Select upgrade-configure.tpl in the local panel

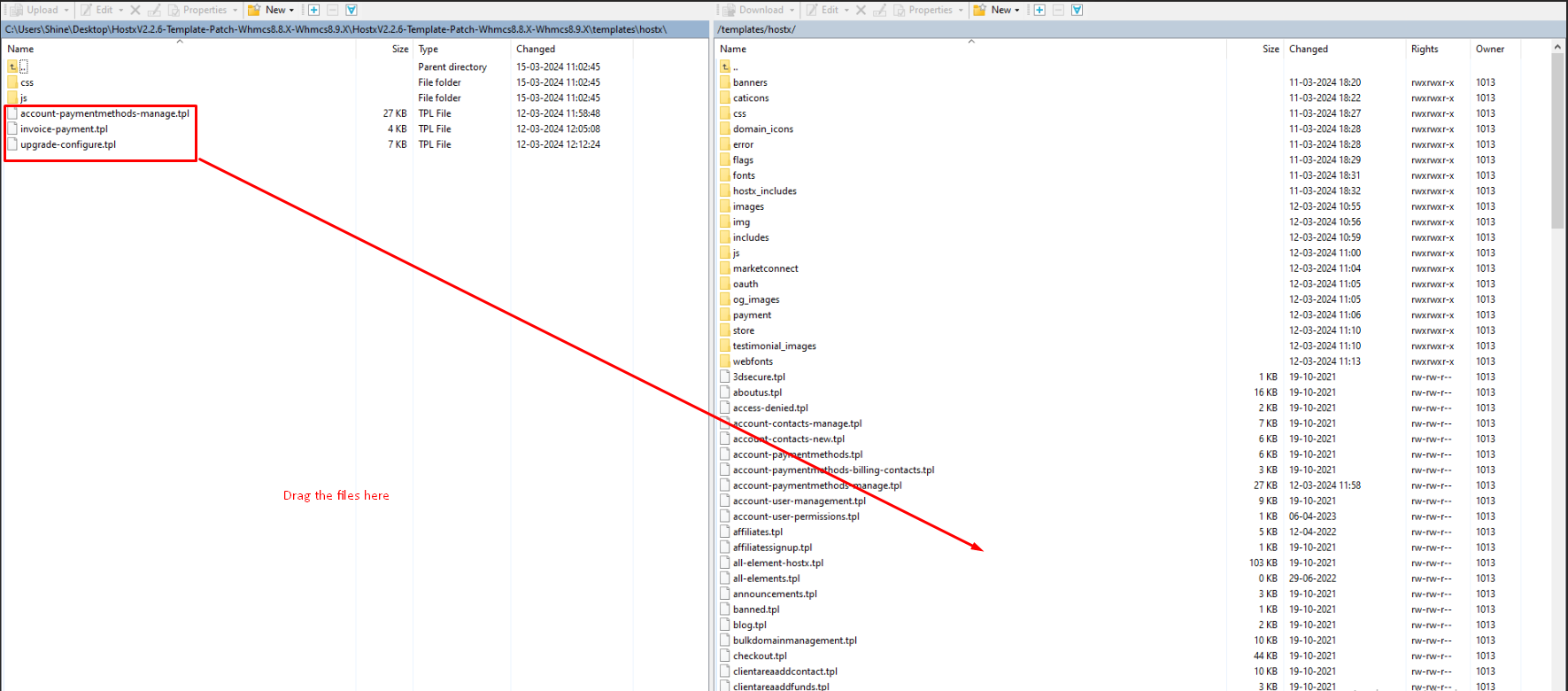pyautogui.click(x=68, y=144)
